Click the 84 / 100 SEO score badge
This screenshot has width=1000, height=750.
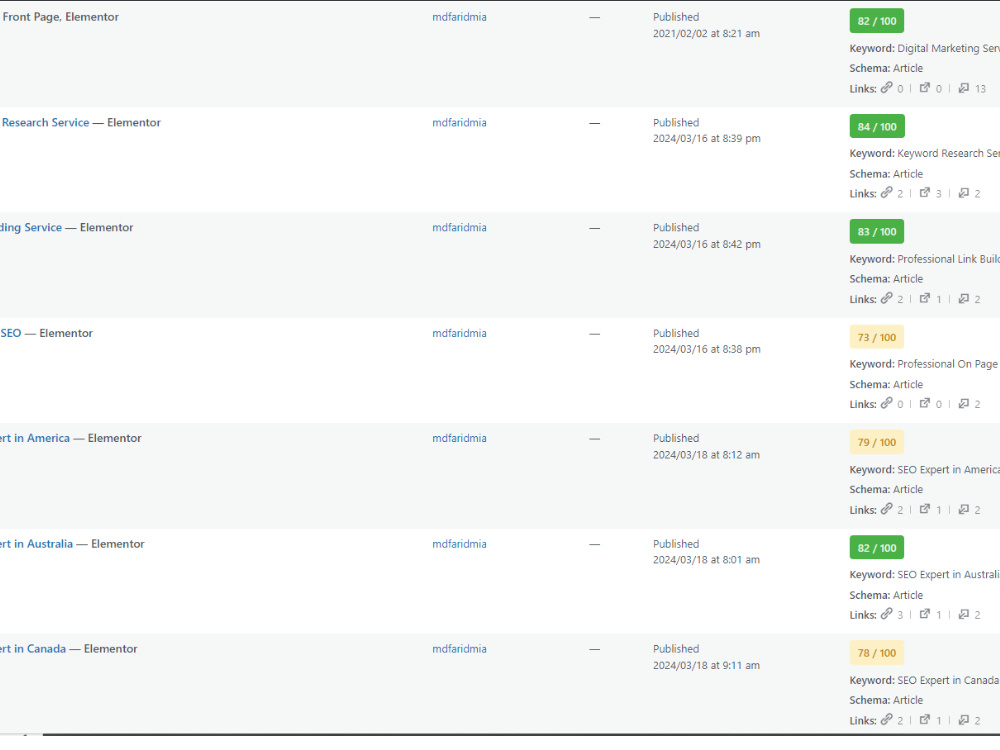click(x=876, y=126)
